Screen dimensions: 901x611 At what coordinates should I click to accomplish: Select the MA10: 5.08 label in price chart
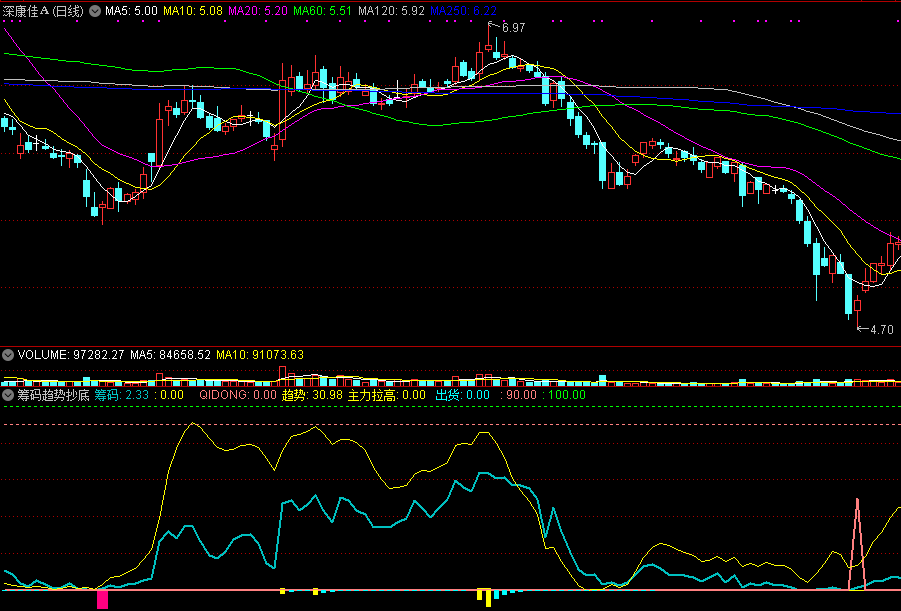click(192, 11)
